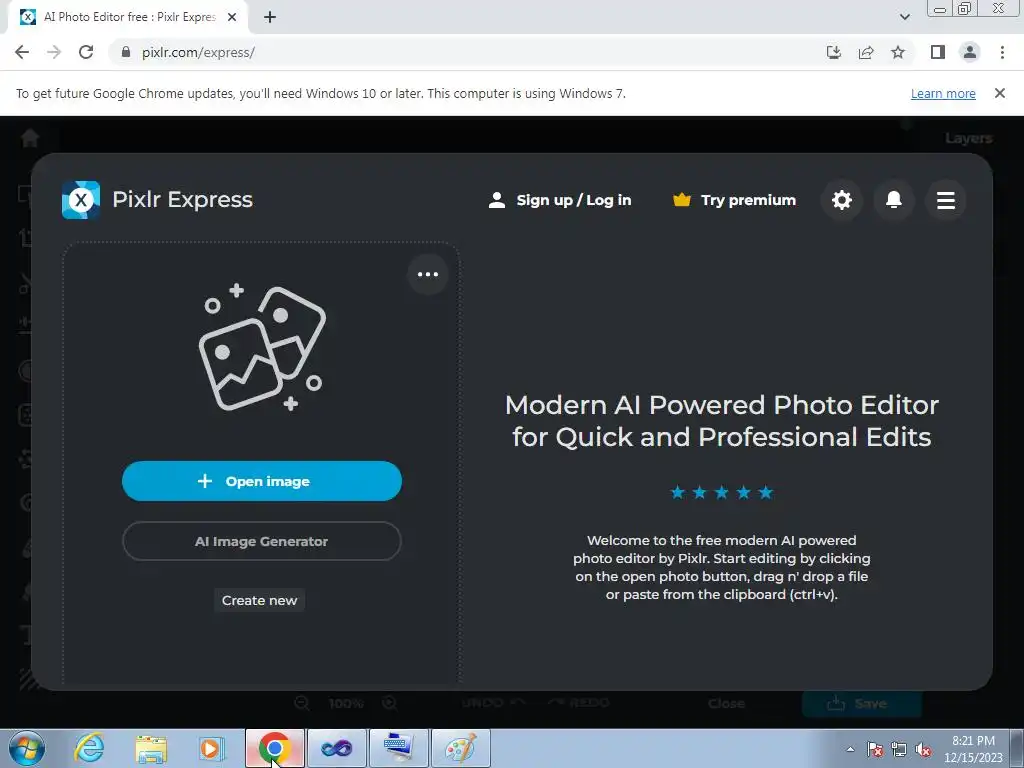
Task: Click the taskbar clock showing 8:21 PM
Action: coord(973,749)
